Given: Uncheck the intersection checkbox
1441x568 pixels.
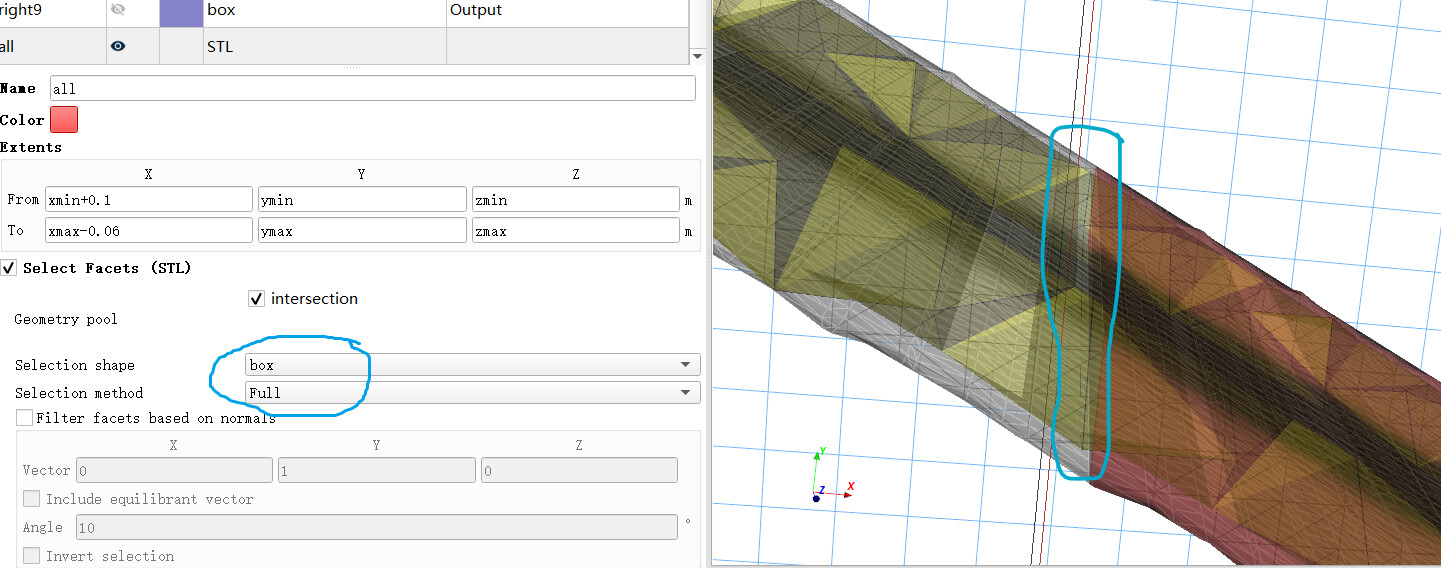Looking at the screenshot, I should click(x=257, y=299).
